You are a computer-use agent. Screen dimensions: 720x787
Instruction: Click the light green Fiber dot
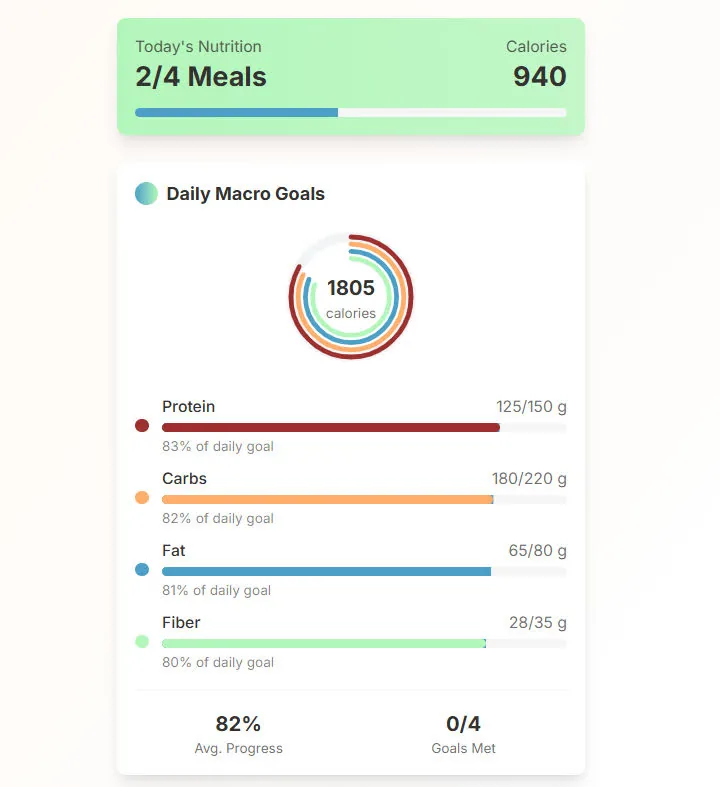coord(142,641)
